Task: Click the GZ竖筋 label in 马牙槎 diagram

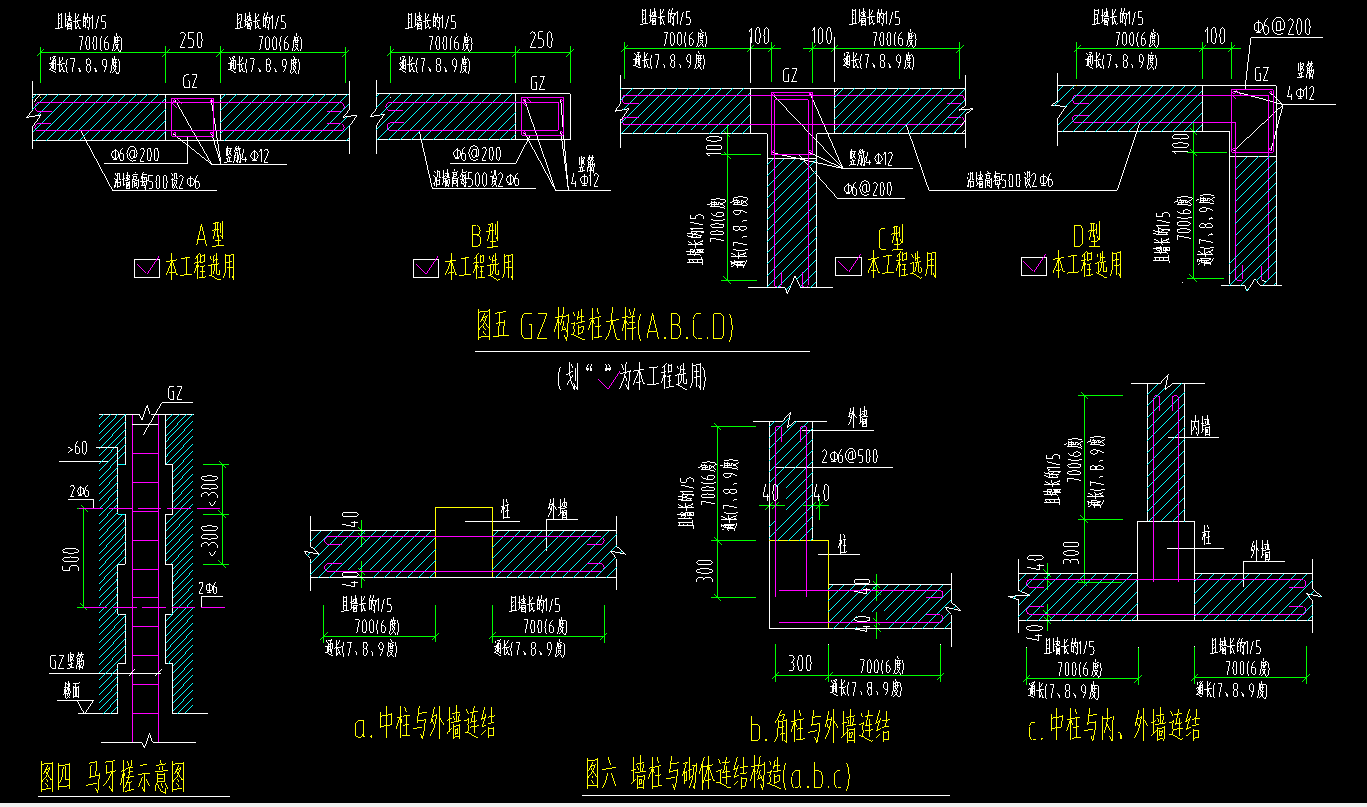Action: tap(67, 663)
